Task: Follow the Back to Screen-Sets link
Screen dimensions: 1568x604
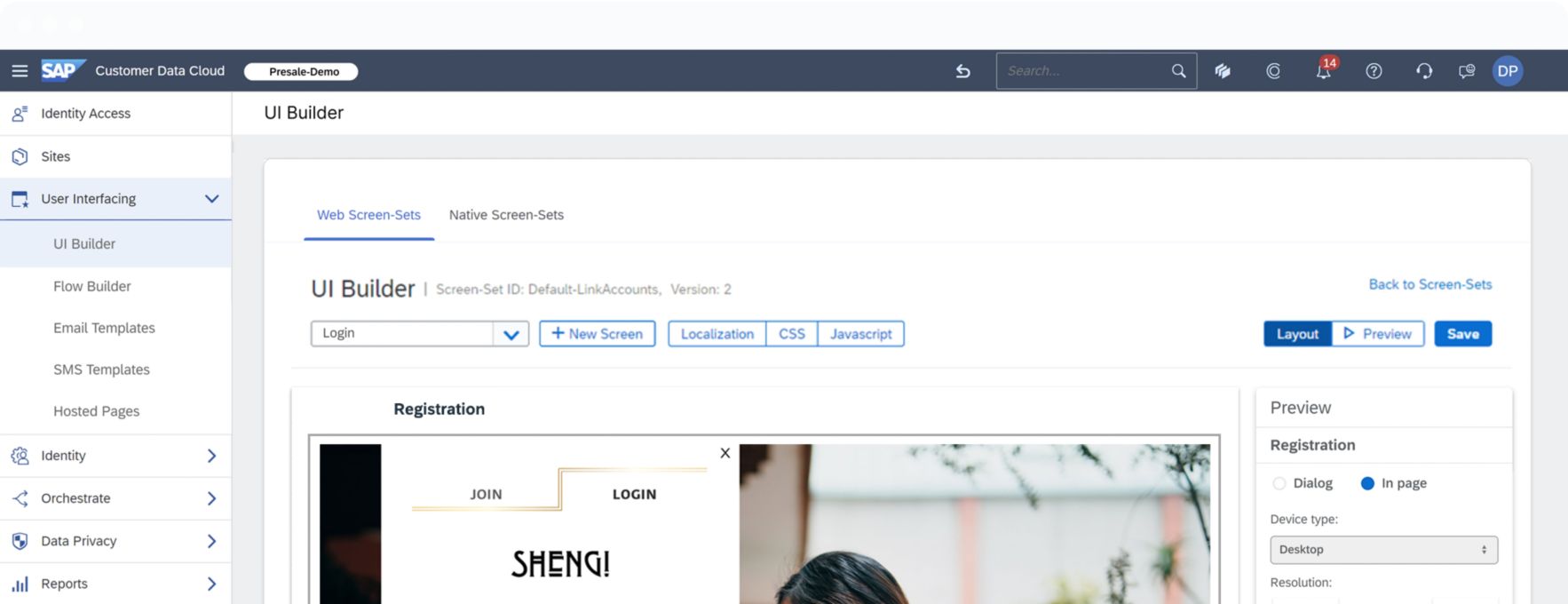Action: (1429, 284)
